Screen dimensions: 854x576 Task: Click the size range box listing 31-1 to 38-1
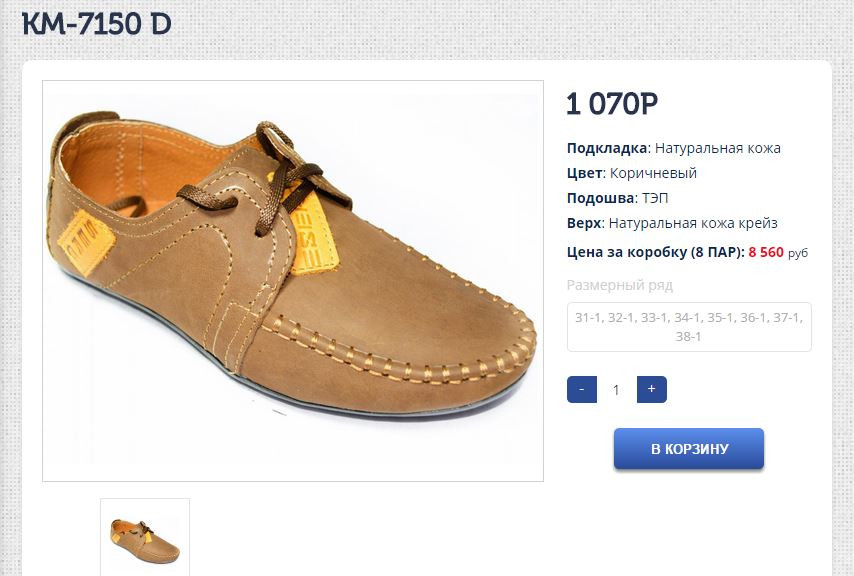tap(689, 327)
